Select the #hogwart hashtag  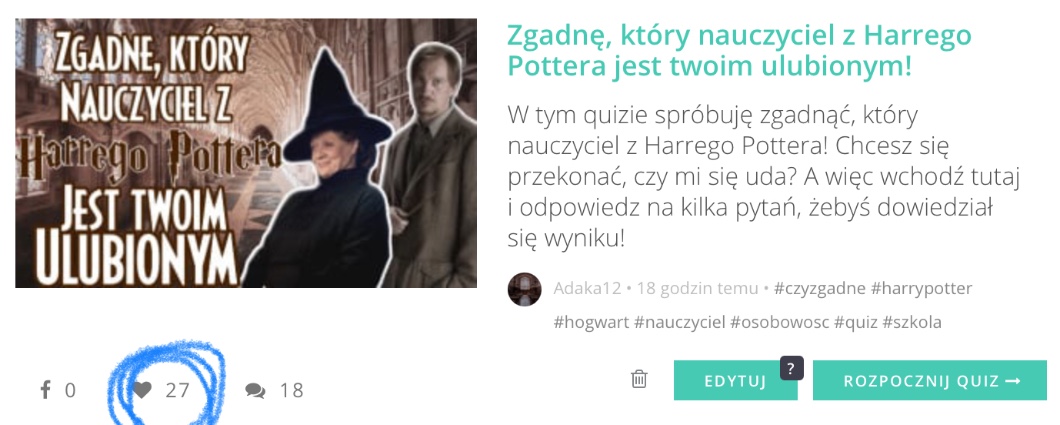tap(591, 323)
